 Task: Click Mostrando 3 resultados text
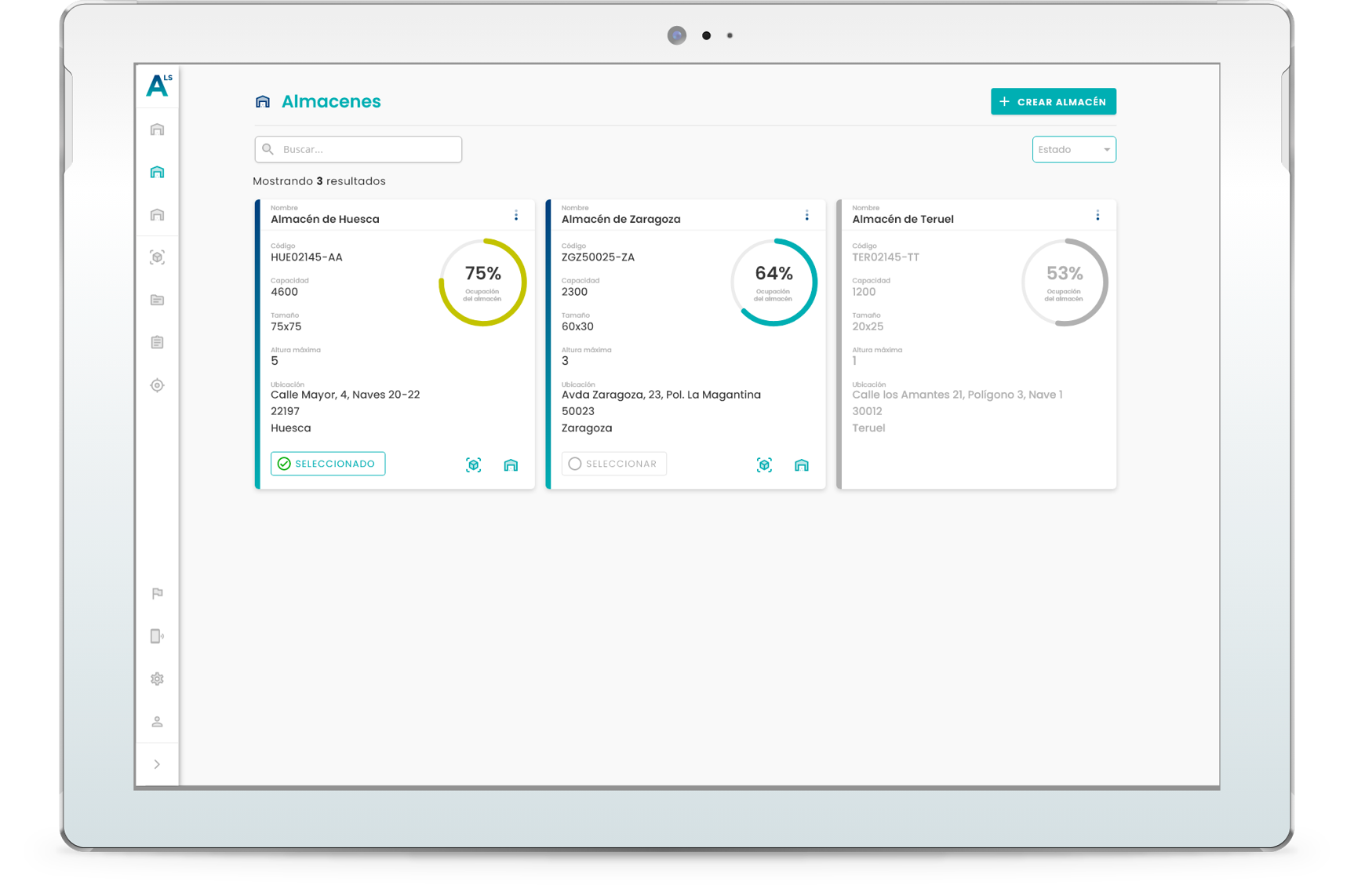click(319, 181)
